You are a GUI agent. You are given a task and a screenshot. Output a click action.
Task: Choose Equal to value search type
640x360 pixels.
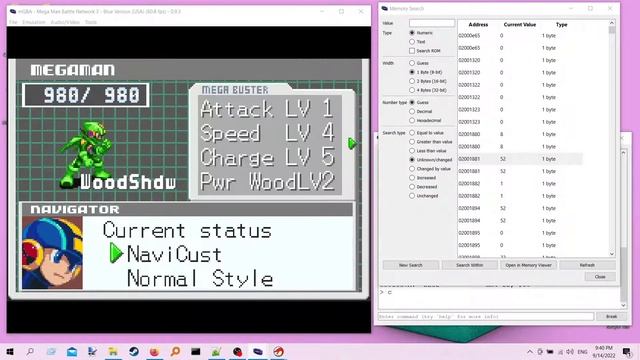[412, 133]
